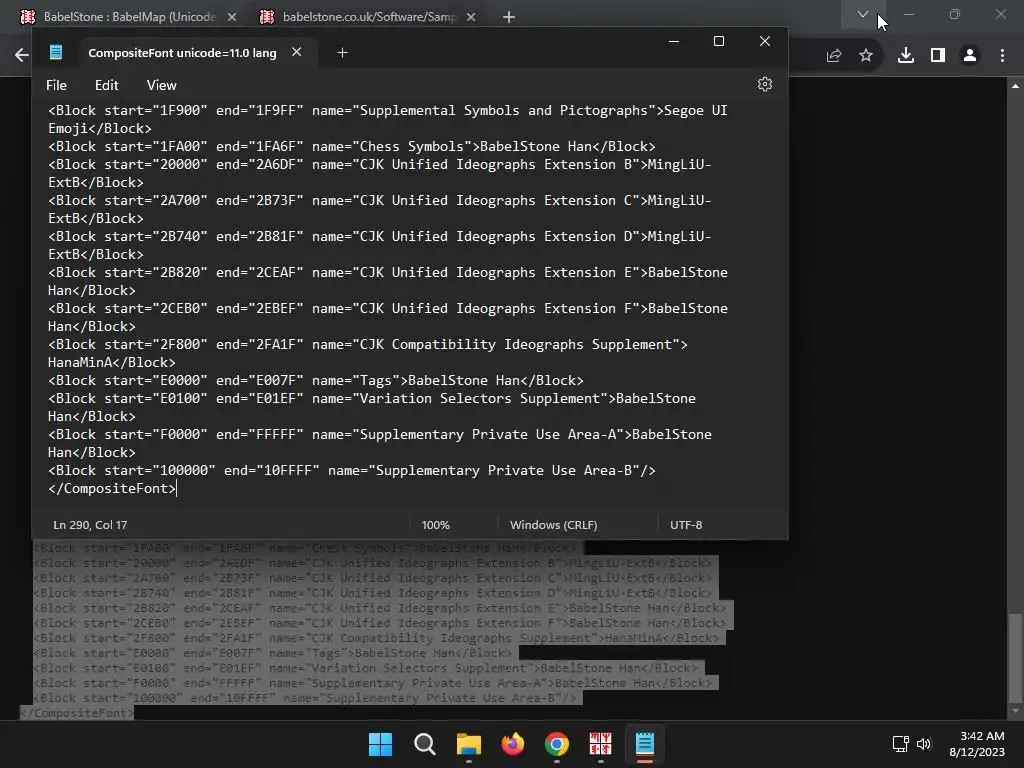Click the </CompositeFont> closing tag in Notepad
This screenshot has width=1024, height=768.
(112, 488)
